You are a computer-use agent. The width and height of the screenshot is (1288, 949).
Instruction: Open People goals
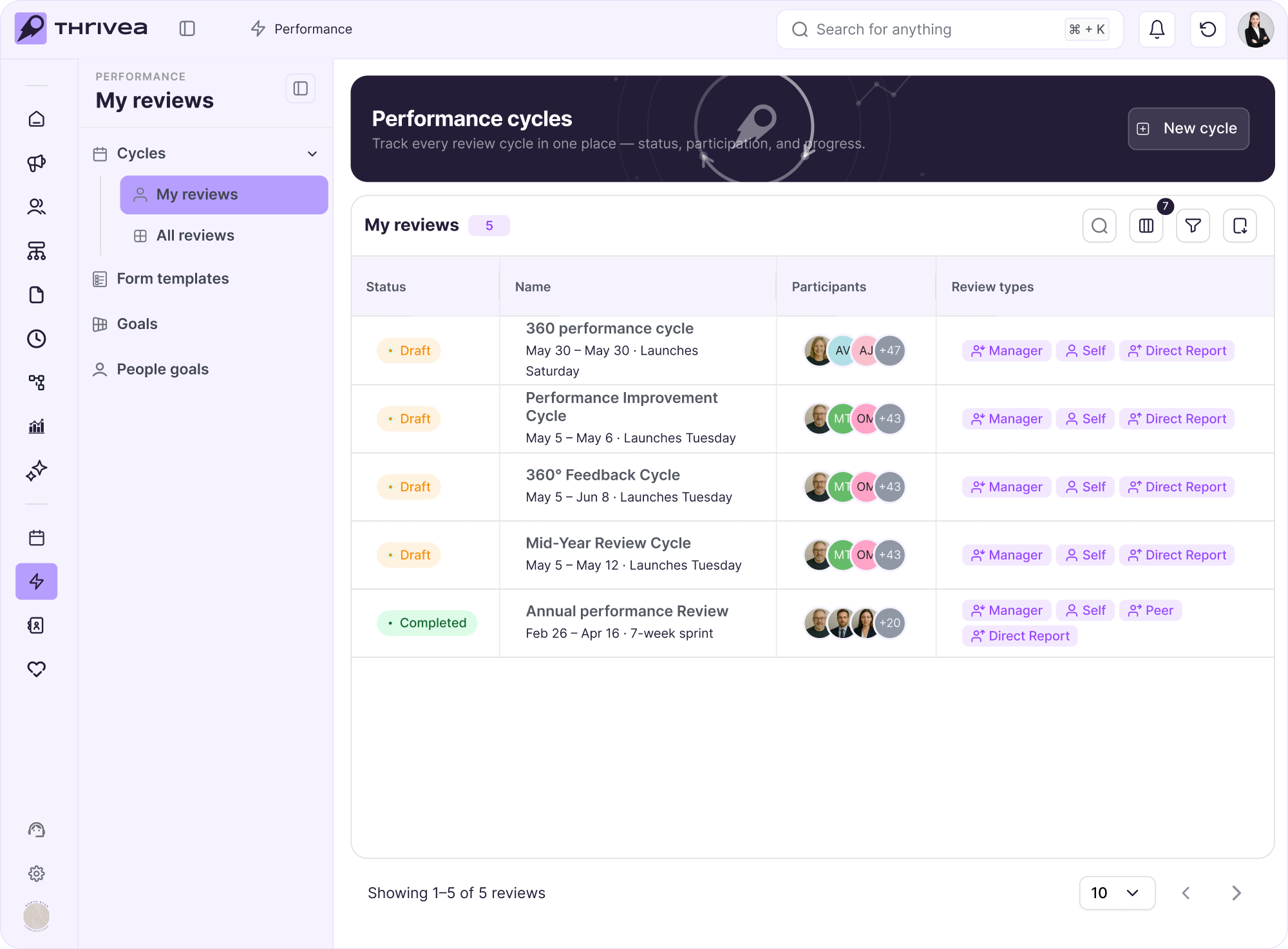[x=162, y=370]
